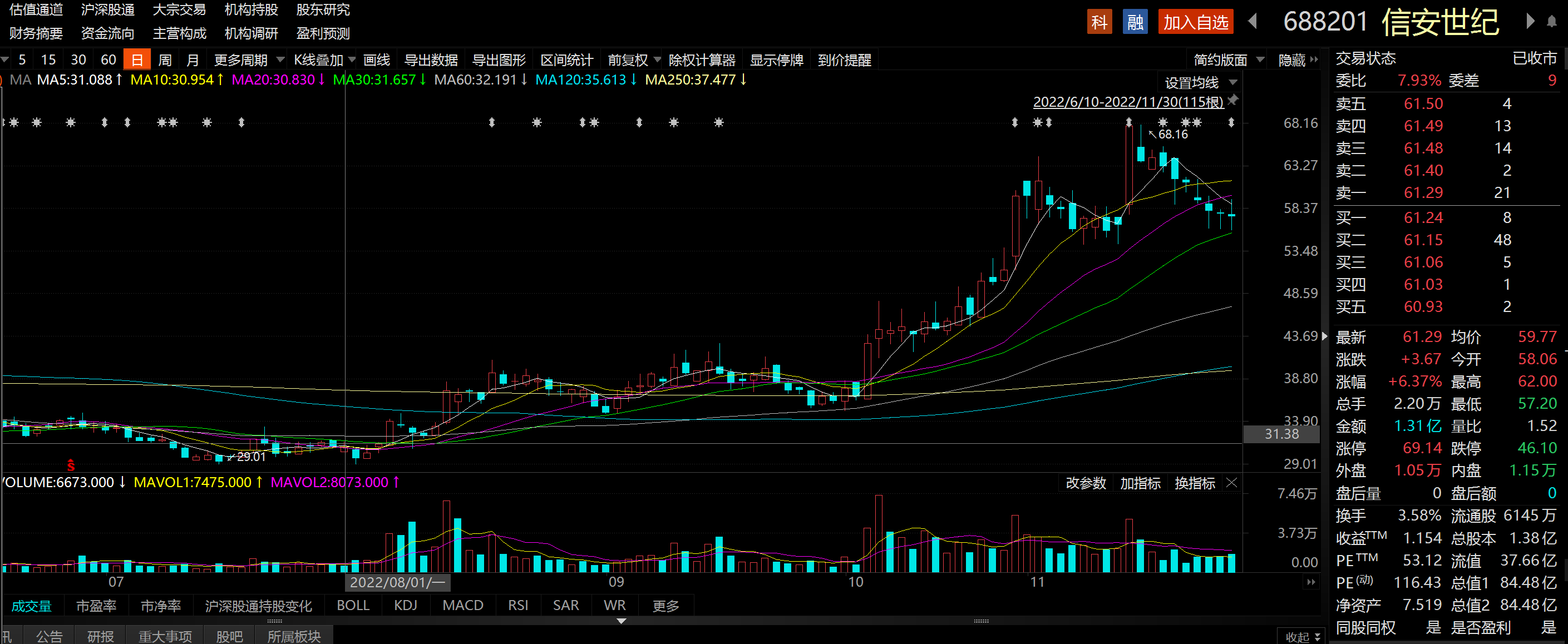Go to previous stock with left arrow

click(1252, 22)
